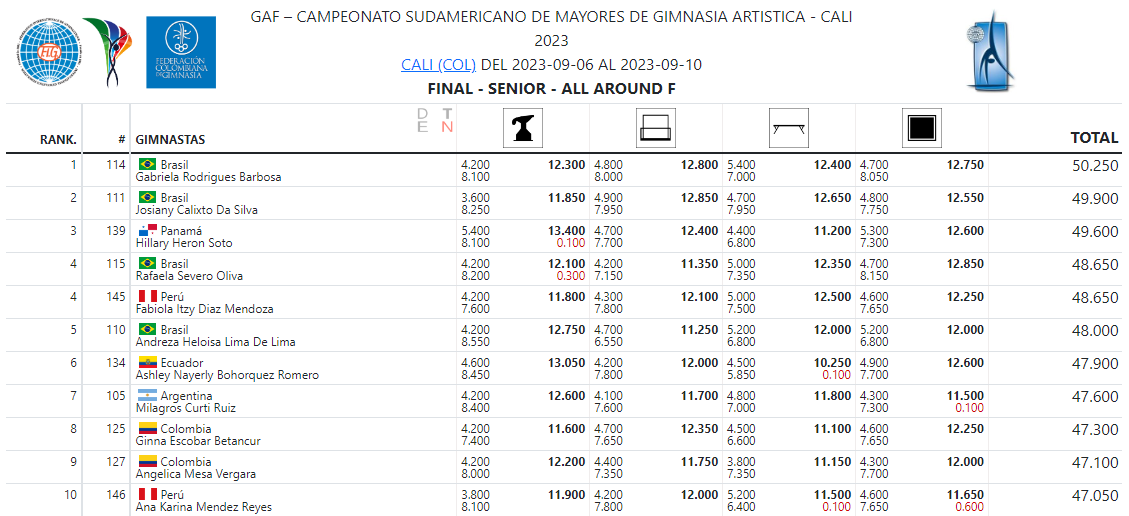Screen dimensions: 1129x516
Task: Click the blue gymnast logo at top right
Action: pyautogui.click(x=991, y=52)
